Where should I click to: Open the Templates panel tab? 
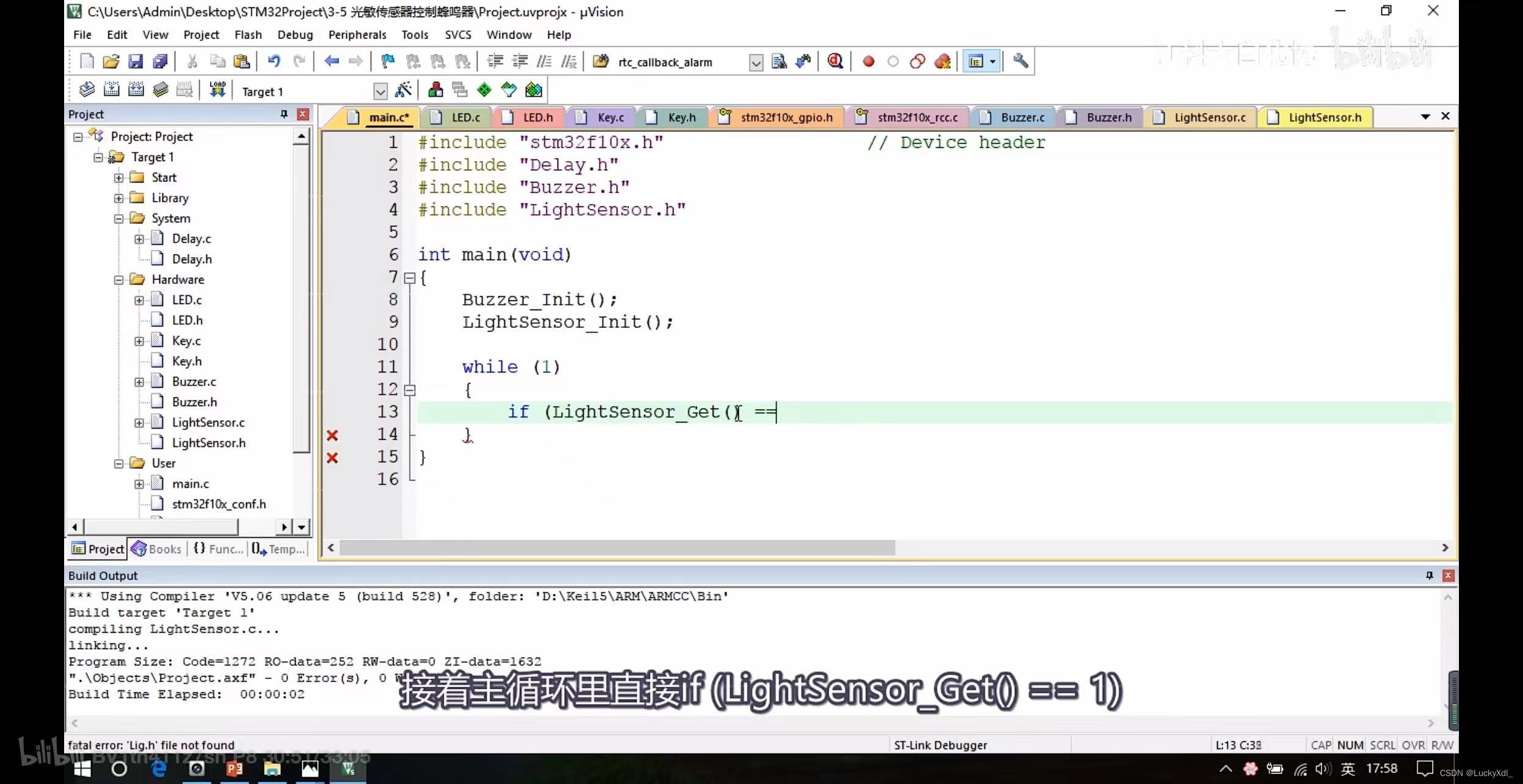tap(278, 549)
